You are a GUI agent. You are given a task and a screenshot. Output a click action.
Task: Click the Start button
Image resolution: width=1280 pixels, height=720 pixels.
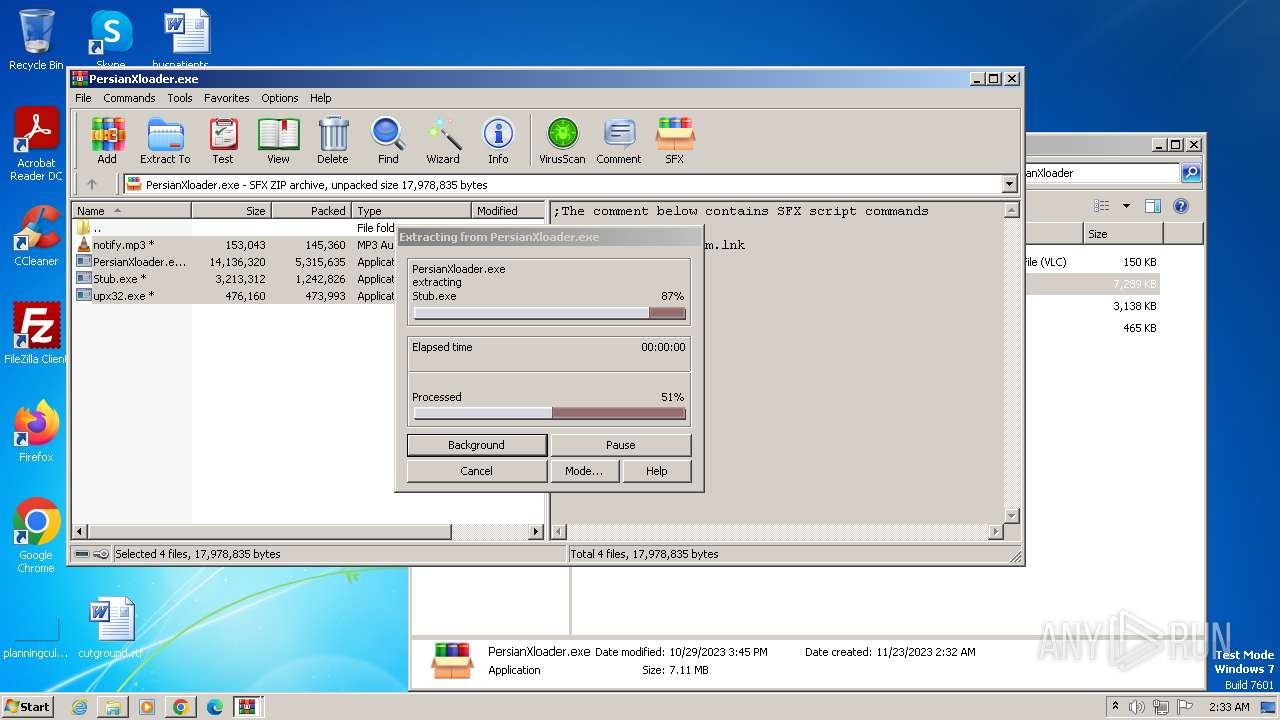28,707
